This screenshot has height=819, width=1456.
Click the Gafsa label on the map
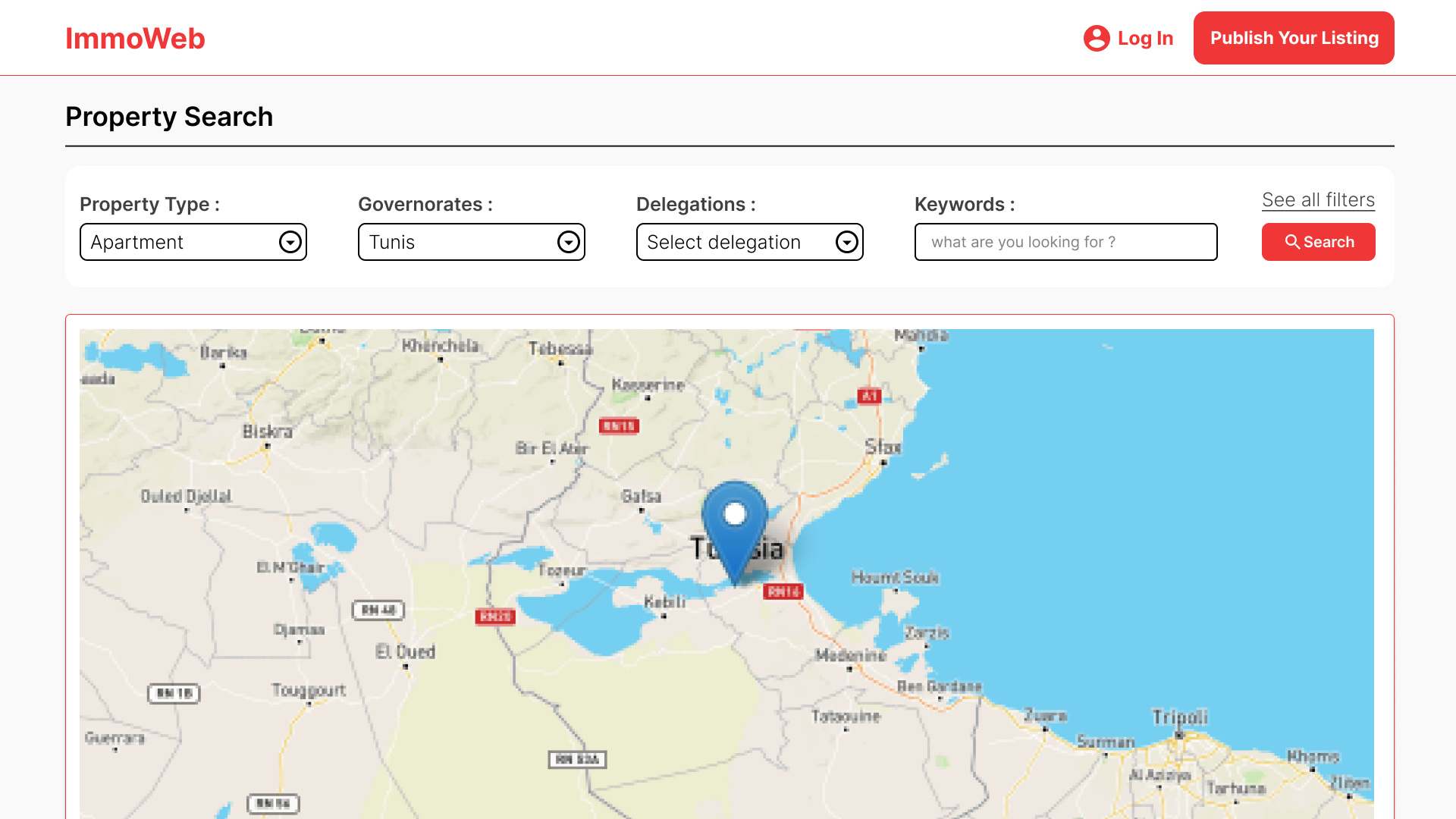642,496
